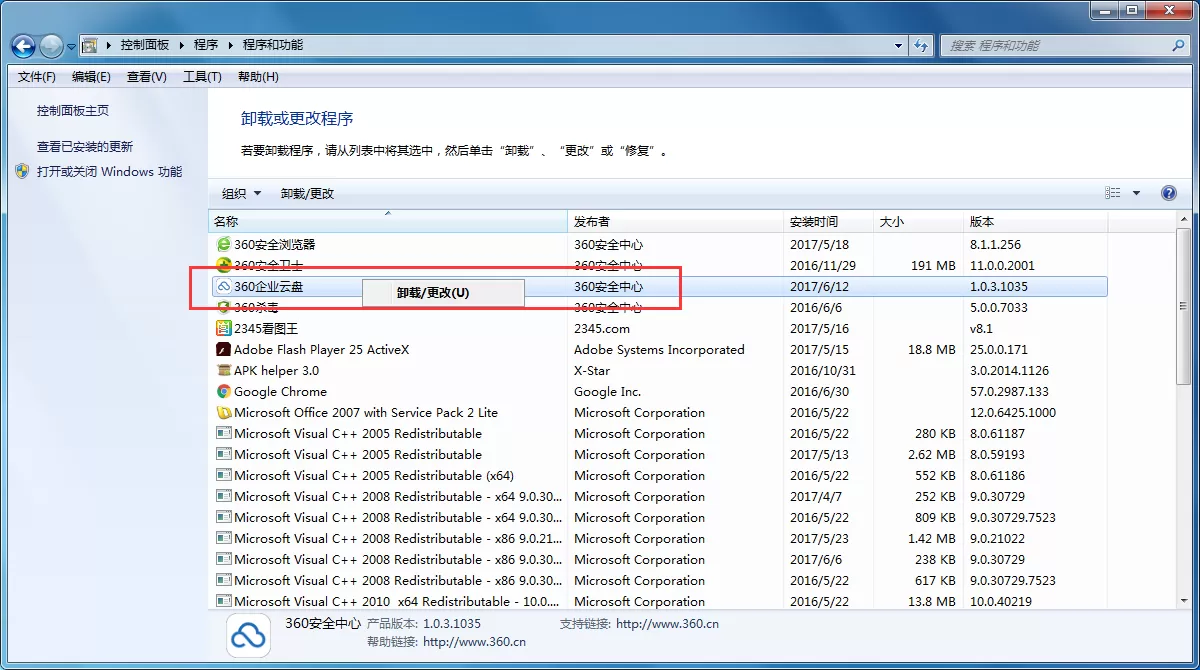The width and height of the screenshot is (1200, 670).
Task: Sort by the 名称 column header
Action: click(388, 222)
